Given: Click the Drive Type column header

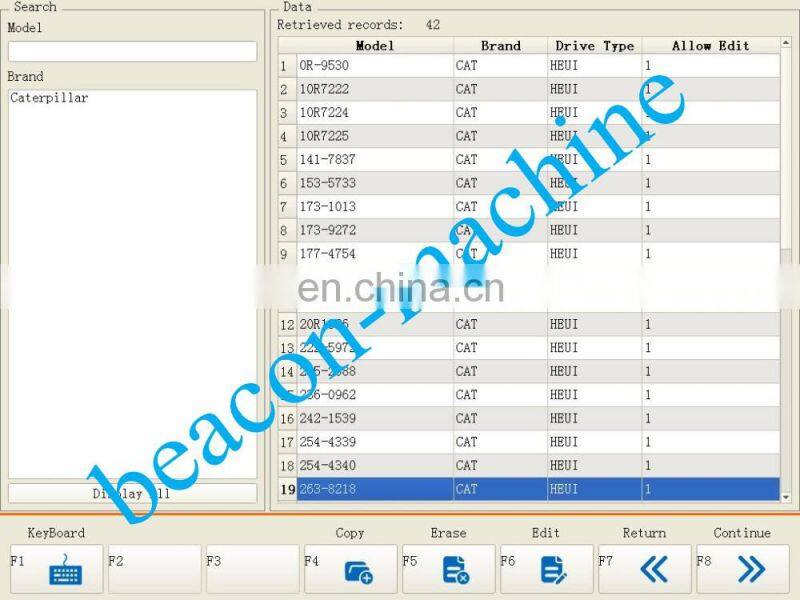Looking at the screenshot, I should tap(594, 46).
